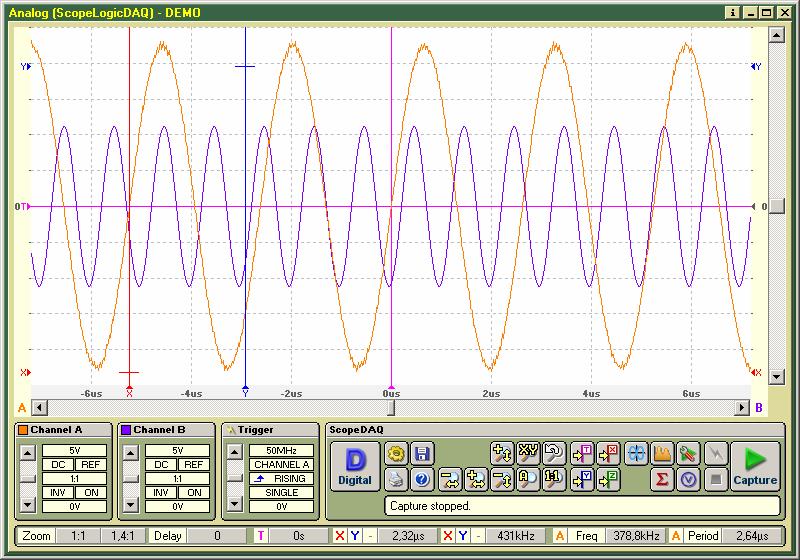Open the orange spectrum analyzer icon

(x=662, y=453)
